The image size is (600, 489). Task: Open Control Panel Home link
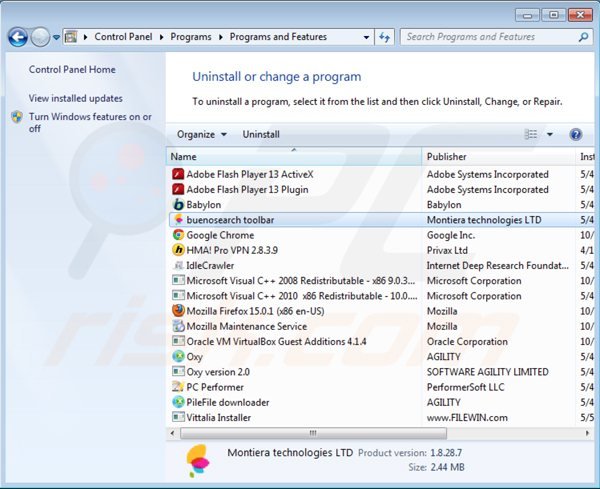click(x=72, y=69)
